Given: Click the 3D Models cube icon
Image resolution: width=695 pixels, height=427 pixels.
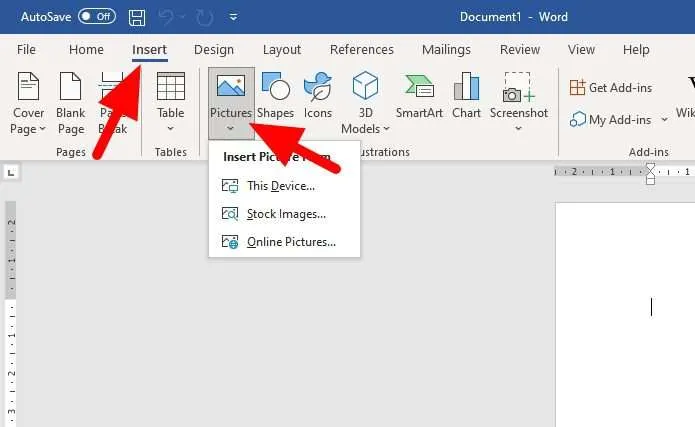Looking at the screenshot, I should click(x=365, y=86).
